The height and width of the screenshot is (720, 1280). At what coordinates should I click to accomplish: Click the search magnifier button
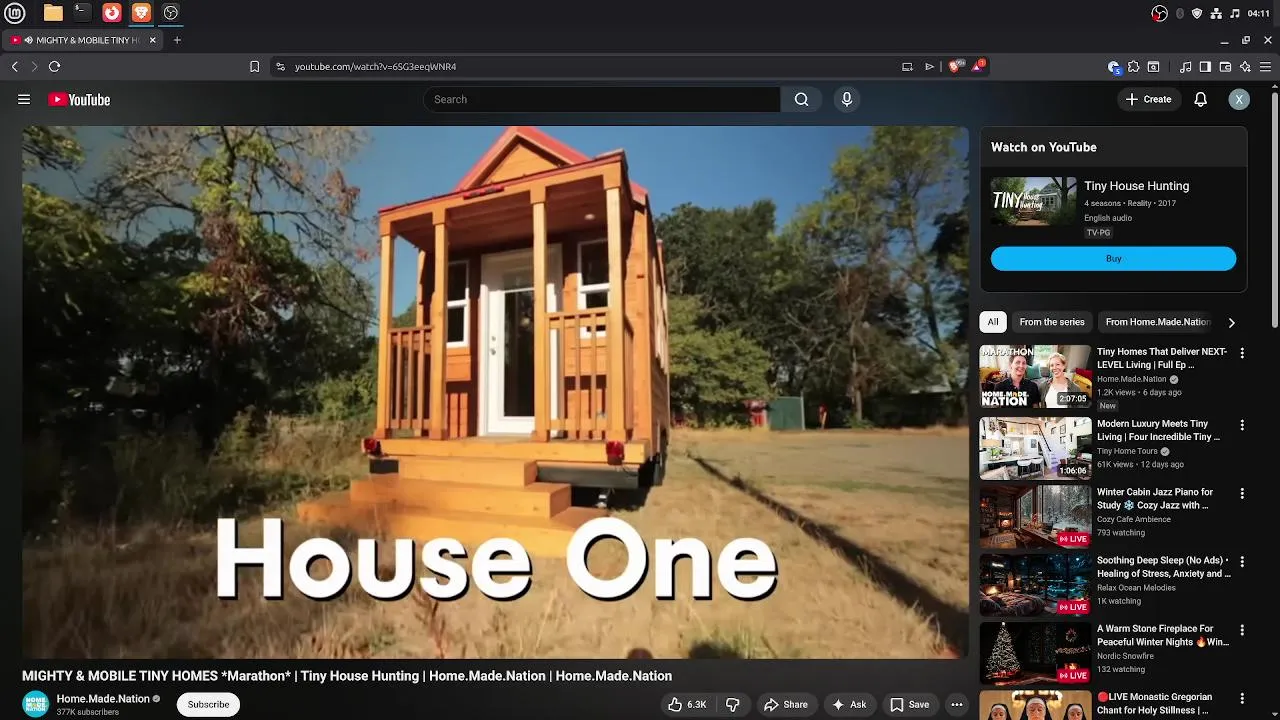[801, 99]
